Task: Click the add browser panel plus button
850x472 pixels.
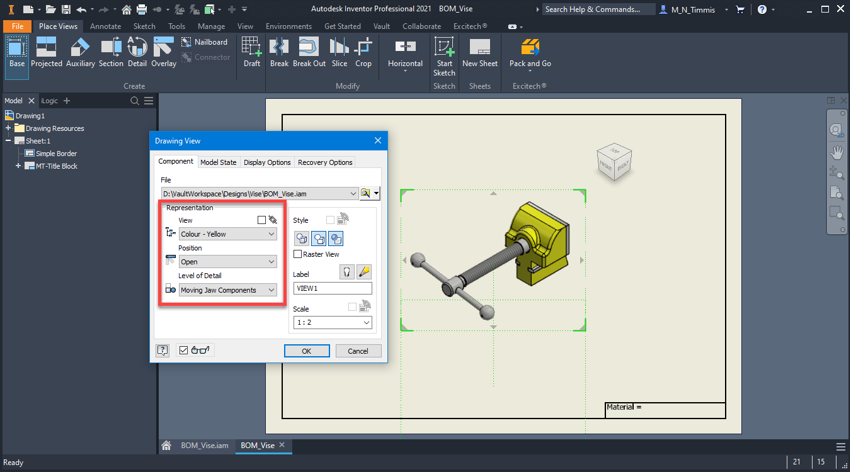Action: pos(67,101)
